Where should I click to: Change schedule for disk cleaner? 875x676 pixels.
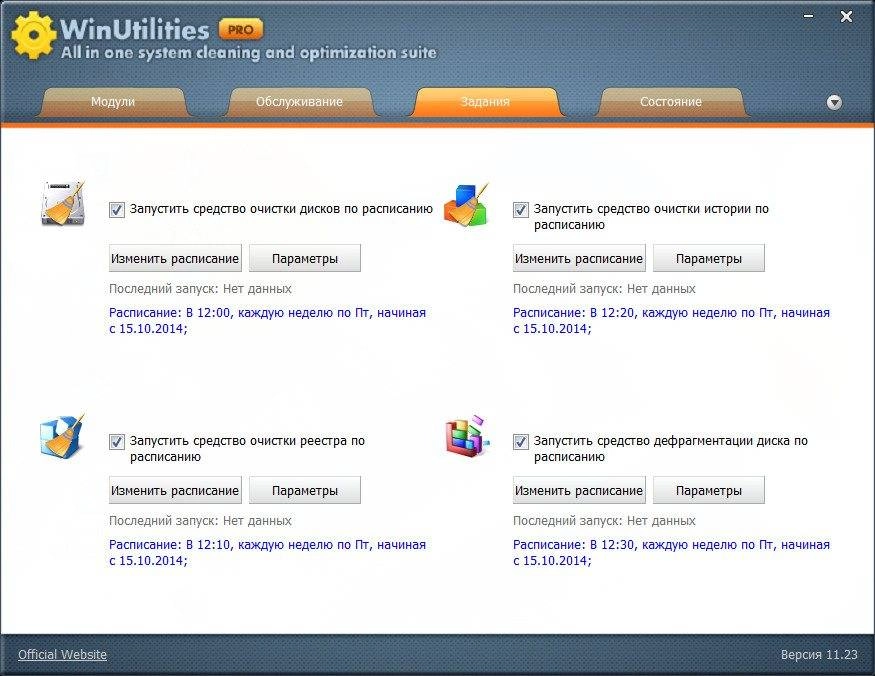(x=175, y=258)
